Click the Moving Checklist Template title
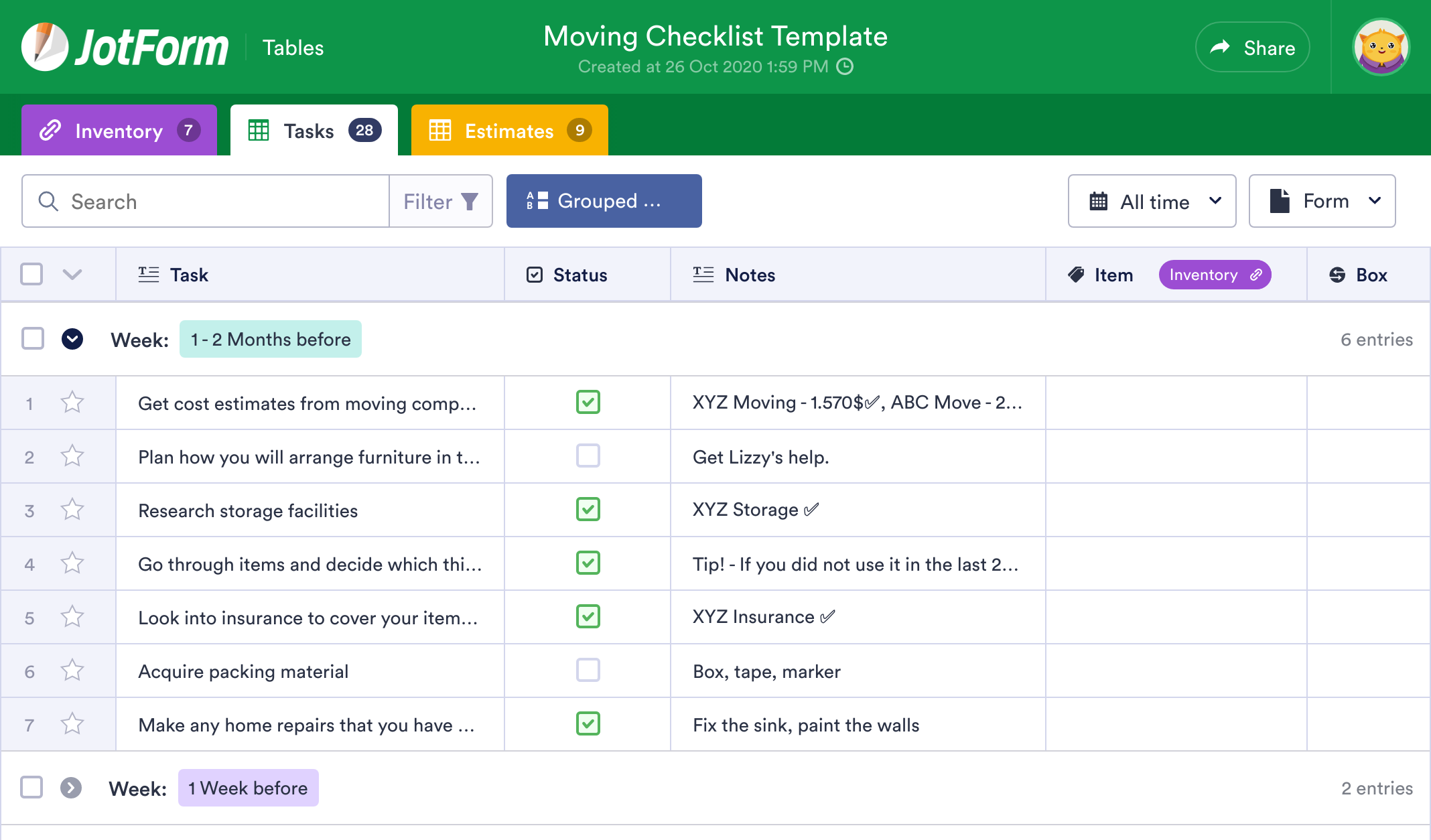The height and width of the screenshot is (840, 1431). click(x=715, y=36)
